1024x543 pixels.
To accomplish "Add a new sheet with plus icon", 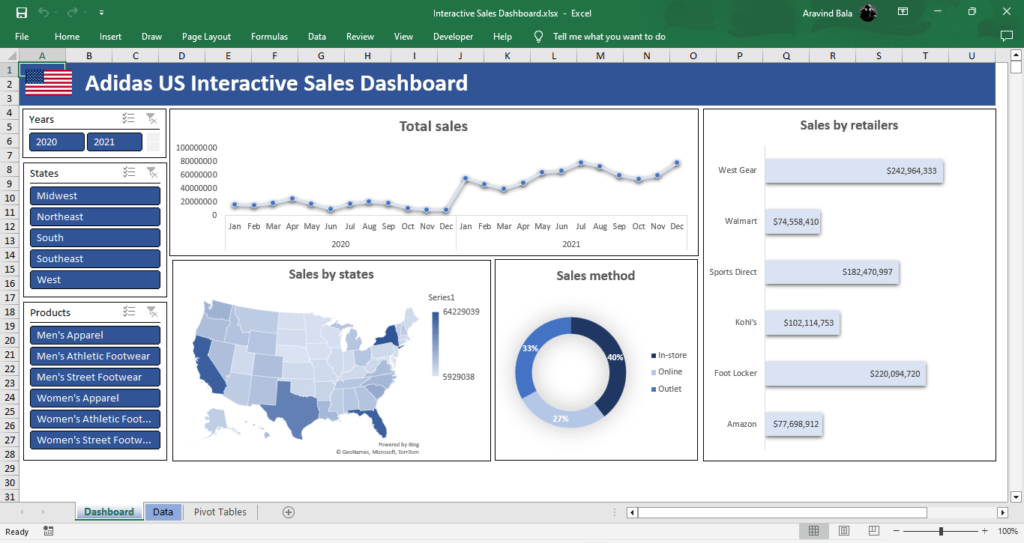I will pyautogui.click(x=288, y=512).
